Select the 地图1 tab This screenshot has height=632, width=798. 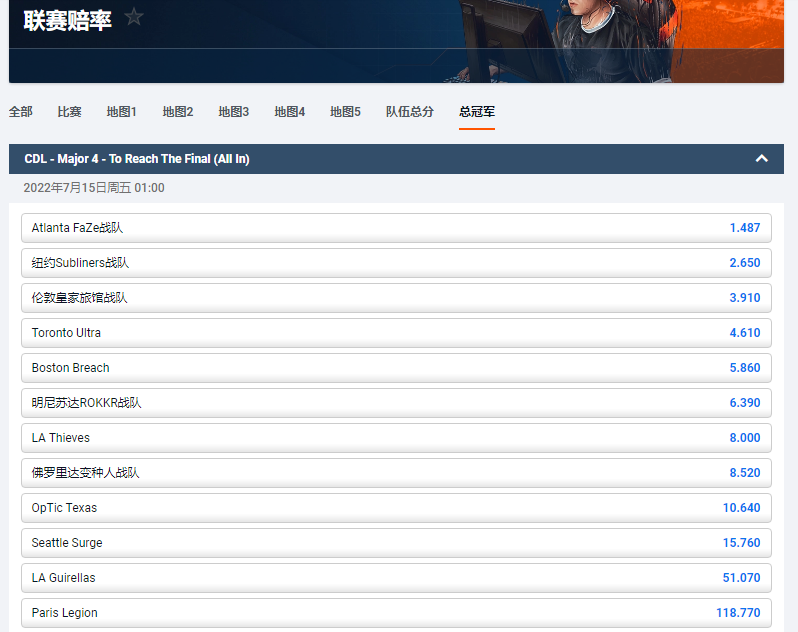pyautogui.click(x=122, y=112)
